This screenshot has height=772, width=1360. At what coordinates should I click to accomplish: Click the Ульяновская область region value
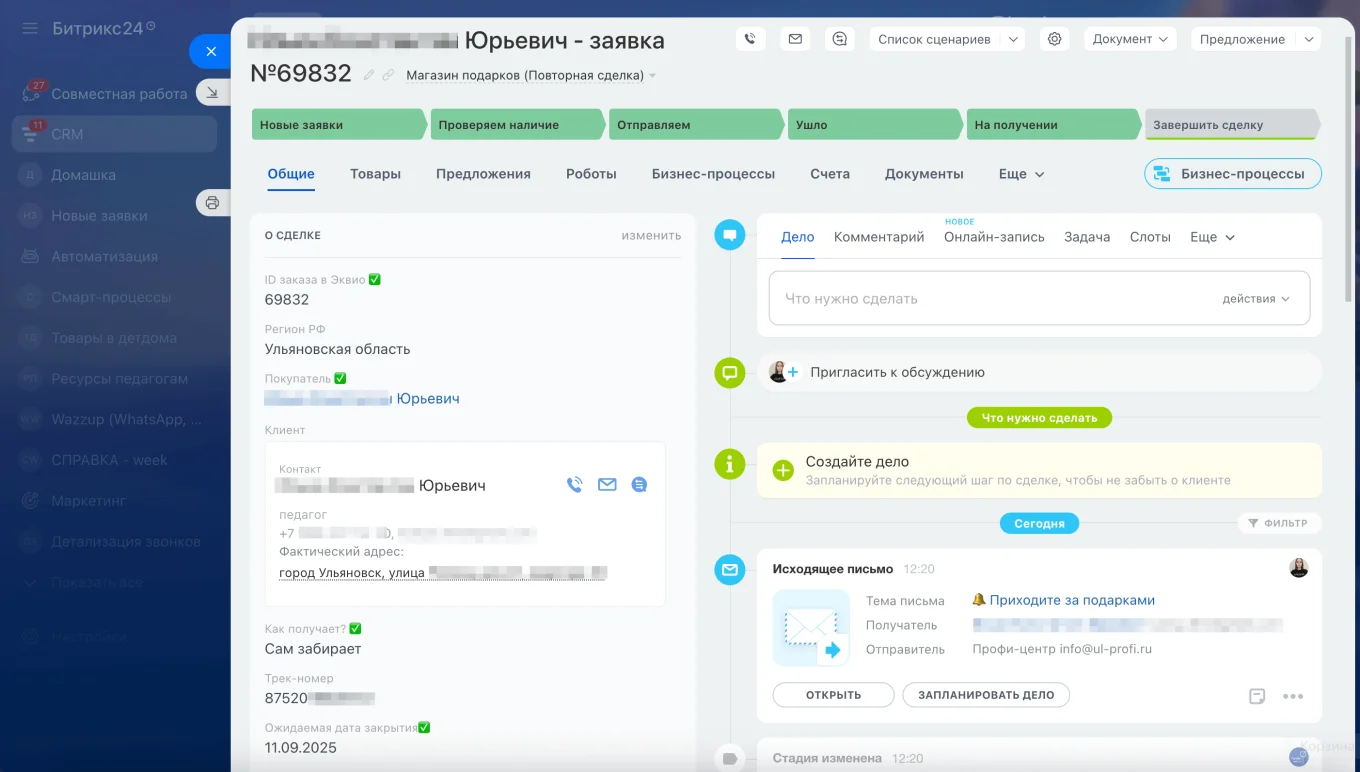(337, 349)
